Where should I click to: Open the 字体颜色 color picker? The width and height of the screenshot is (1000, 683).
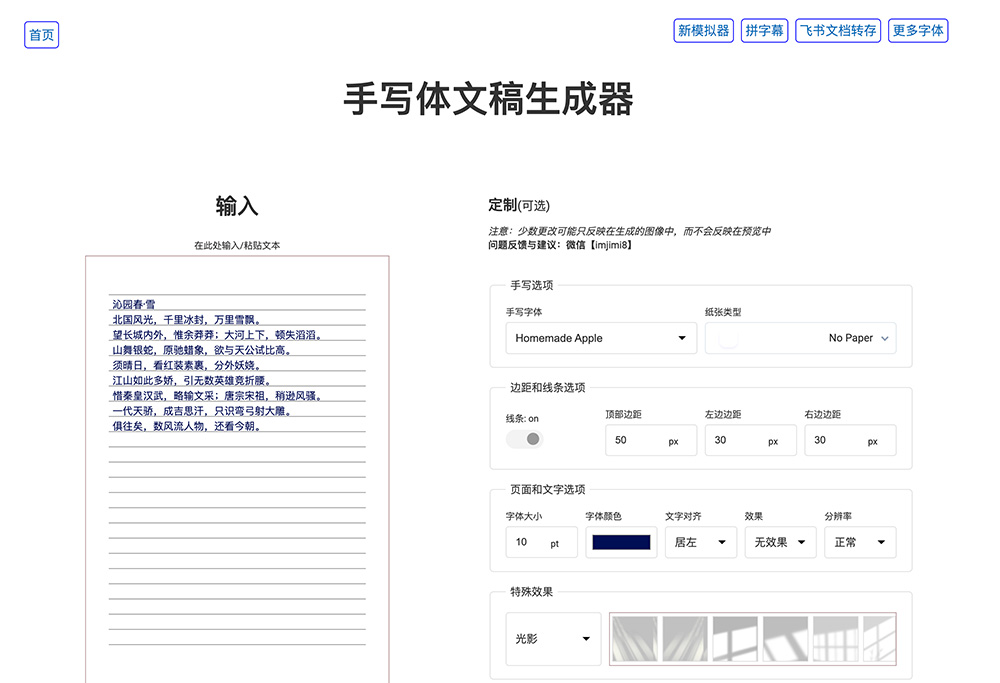(620, 542)
